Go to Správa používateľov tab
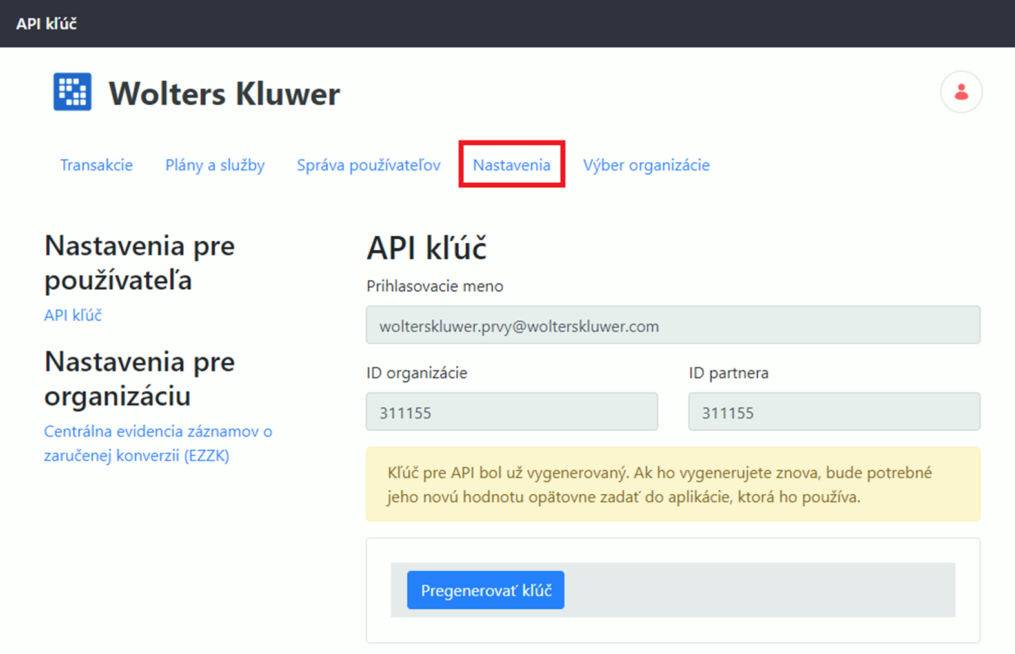 tap(368, 165)
